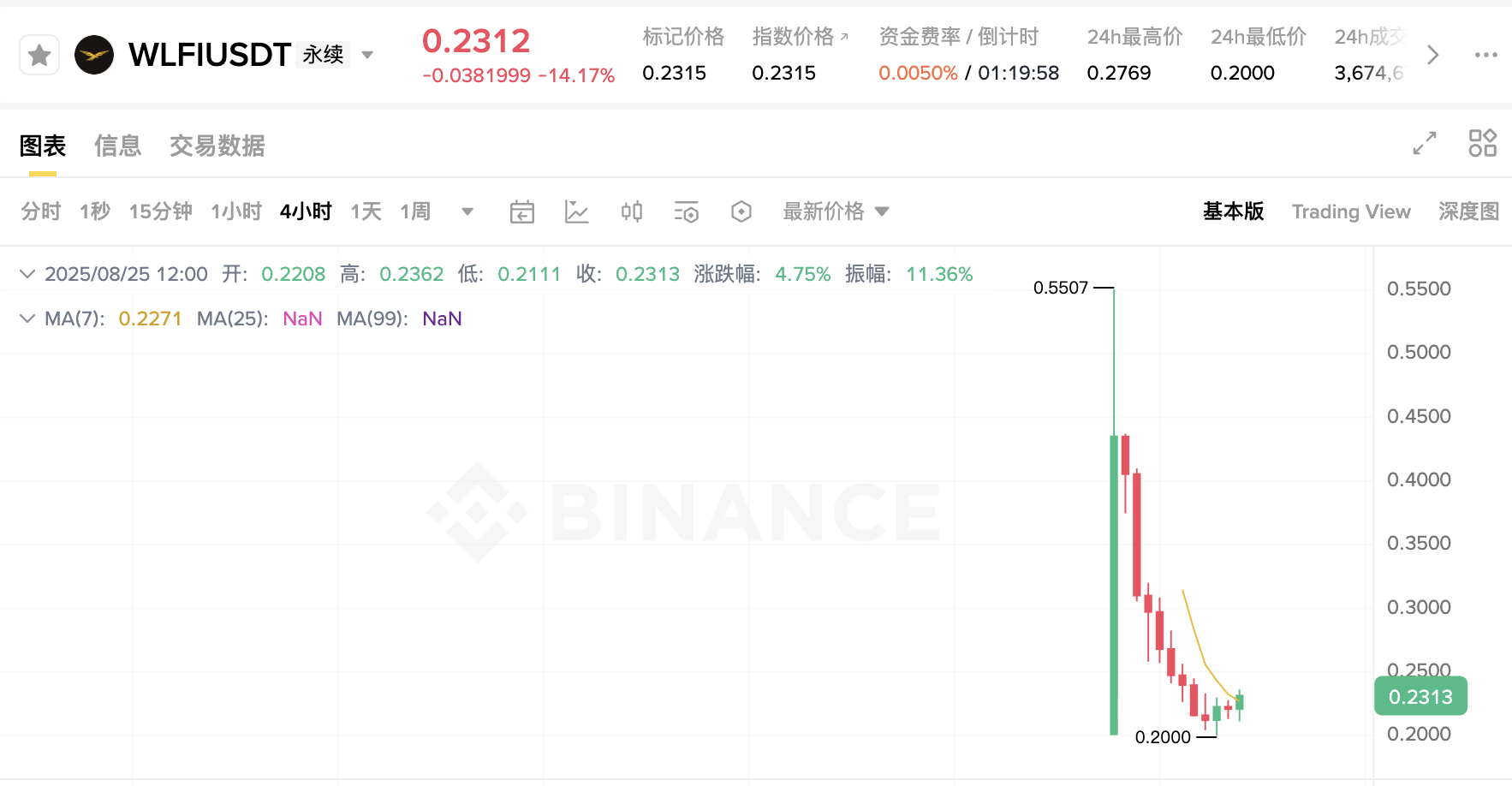Viewport: 1512px width, 786px height.
Task: Open the chart type selector icon
Action: click(x=577, y=211)
